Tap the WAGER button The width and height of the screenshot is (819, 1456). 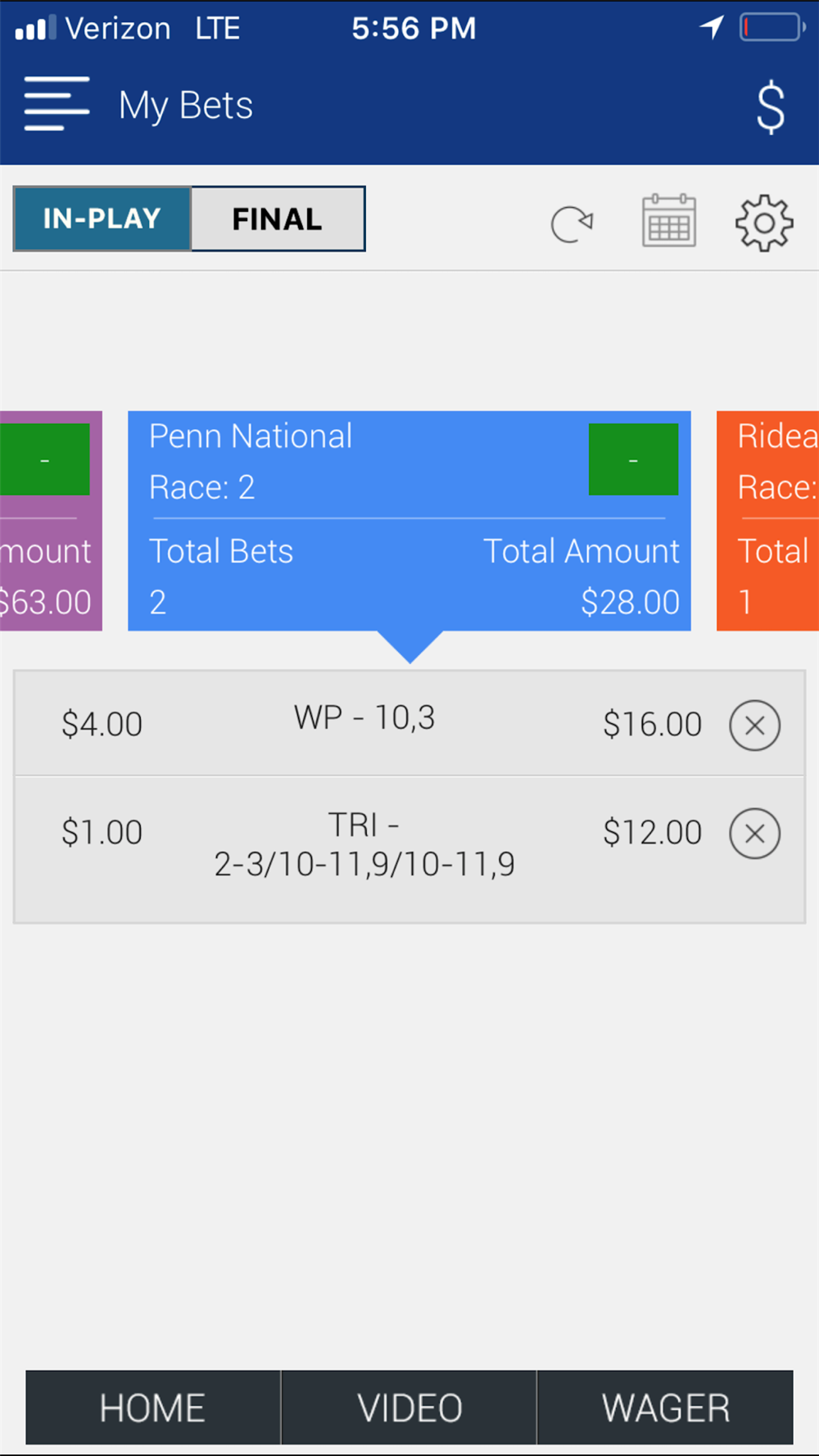coord(665,1408)
